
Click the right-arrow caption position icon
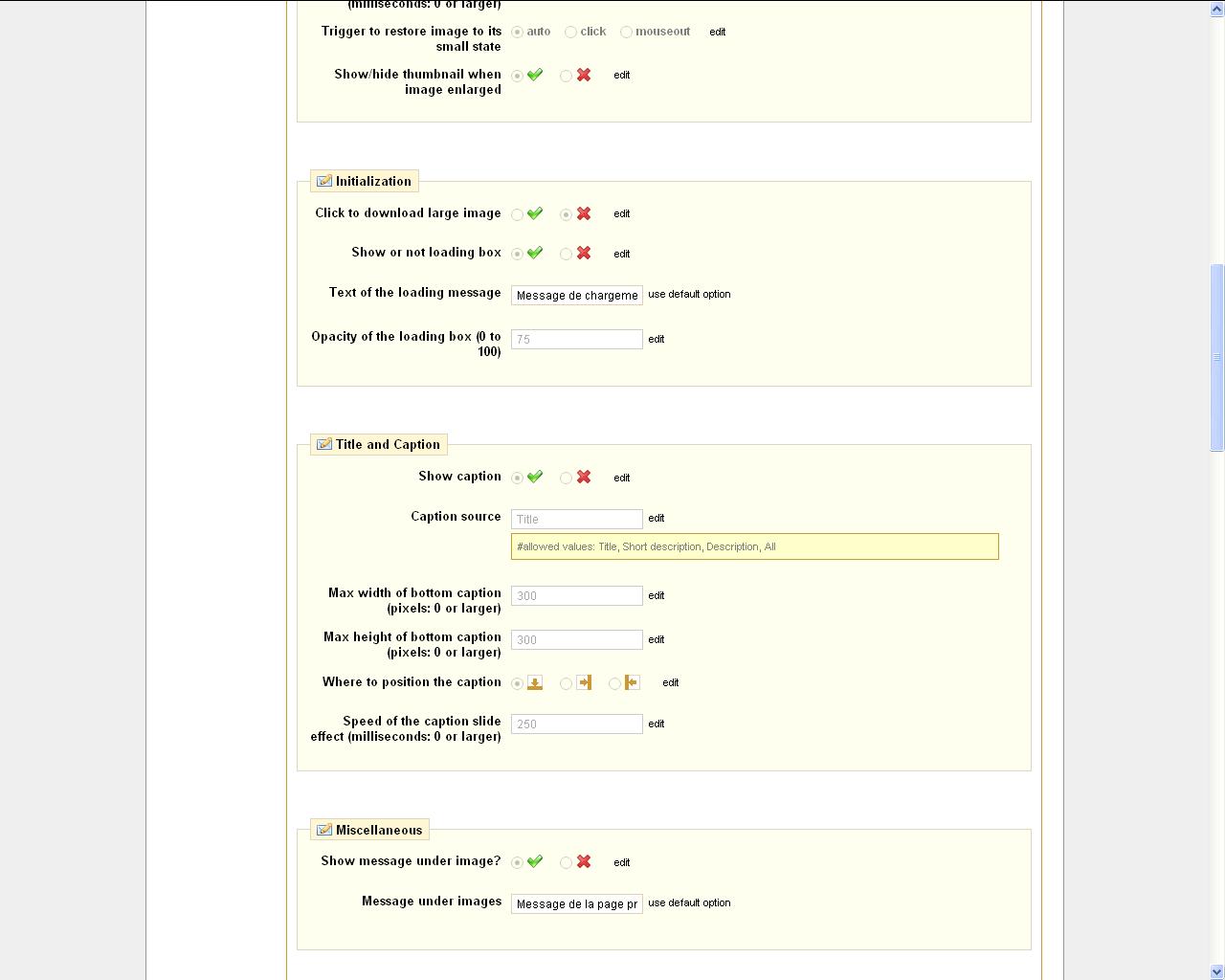(x=584, y=682)
